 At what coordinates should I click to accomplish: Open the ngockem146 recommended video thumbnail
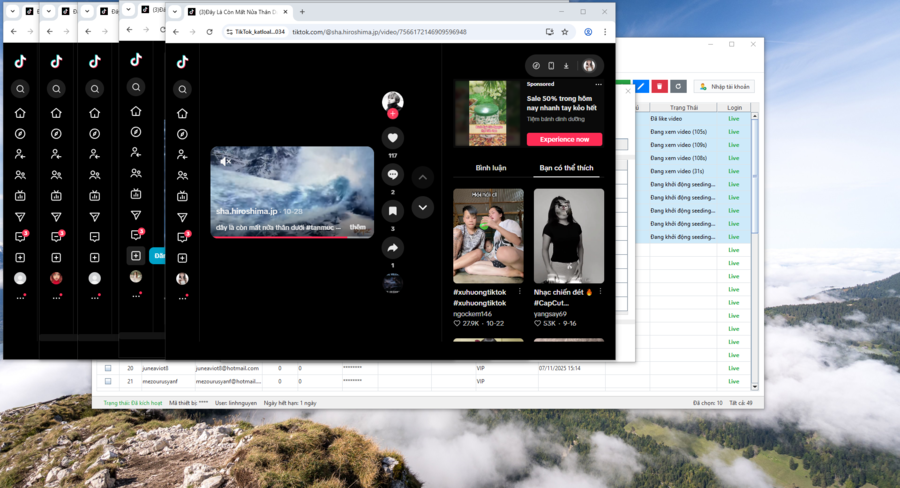(x=488, y=235)
